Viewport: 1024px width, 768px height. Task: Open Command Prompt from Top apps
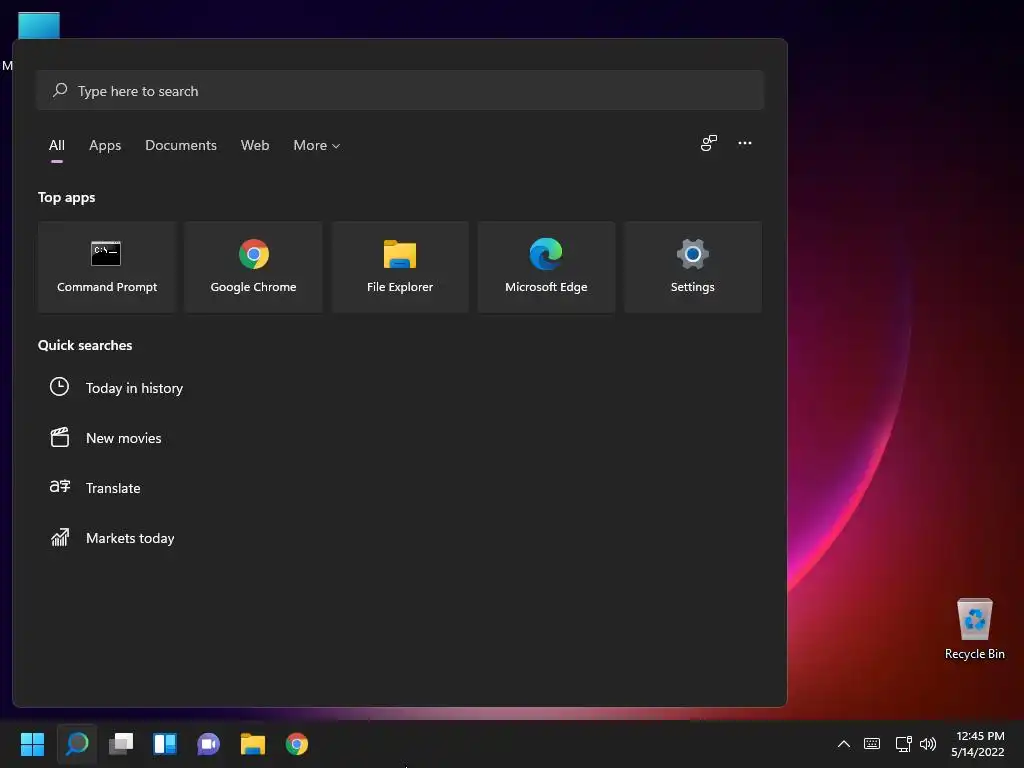click(x=106, y=266)
